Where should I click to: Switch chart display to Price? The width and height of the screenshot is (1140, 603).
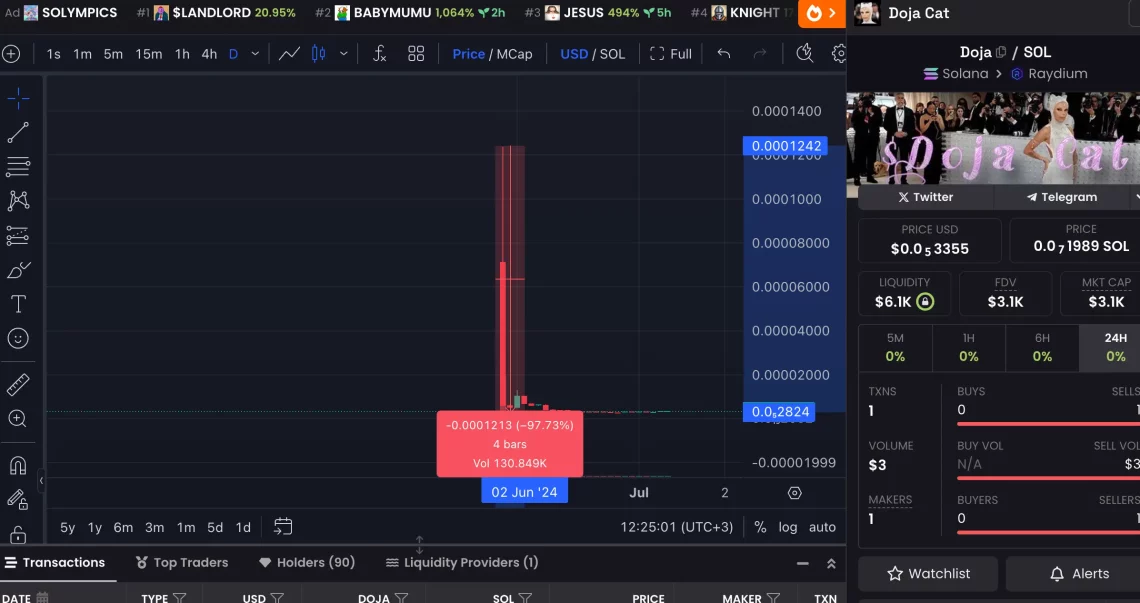click(x=468, y=54)
